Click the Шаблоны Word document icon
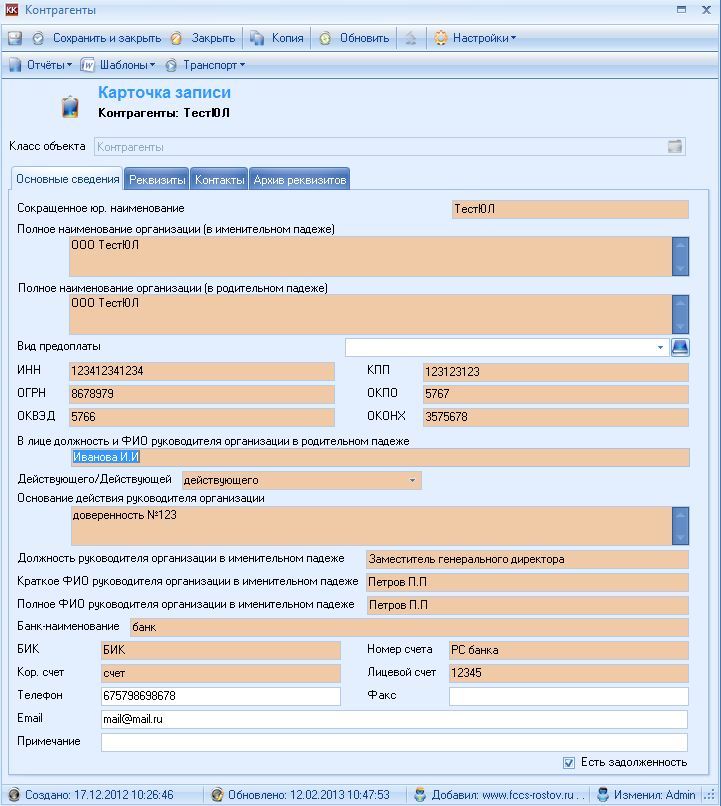The image size is (721, 806). 87,65
